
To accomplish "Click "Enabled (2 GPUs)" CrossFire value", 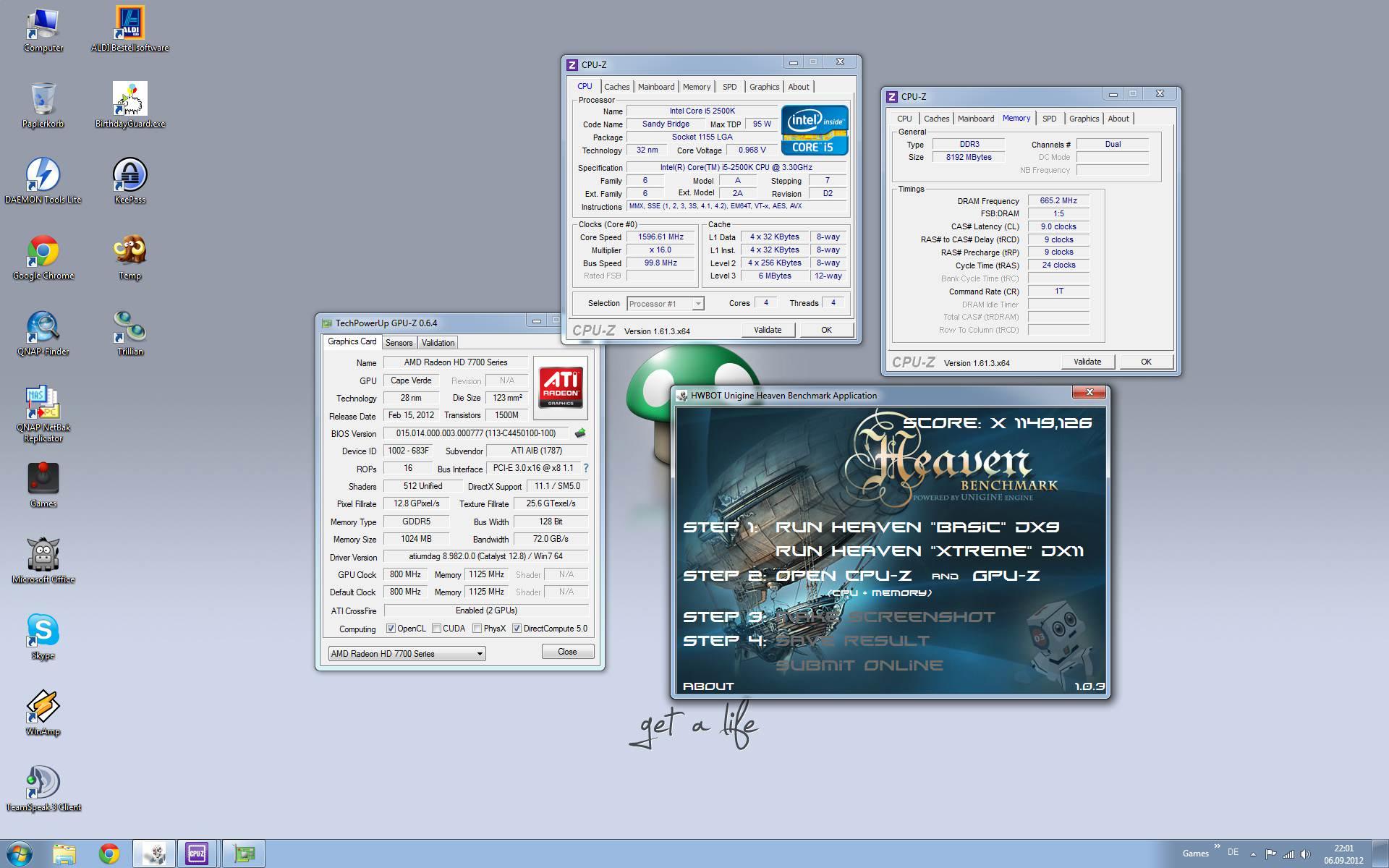I will click(486, 610).
